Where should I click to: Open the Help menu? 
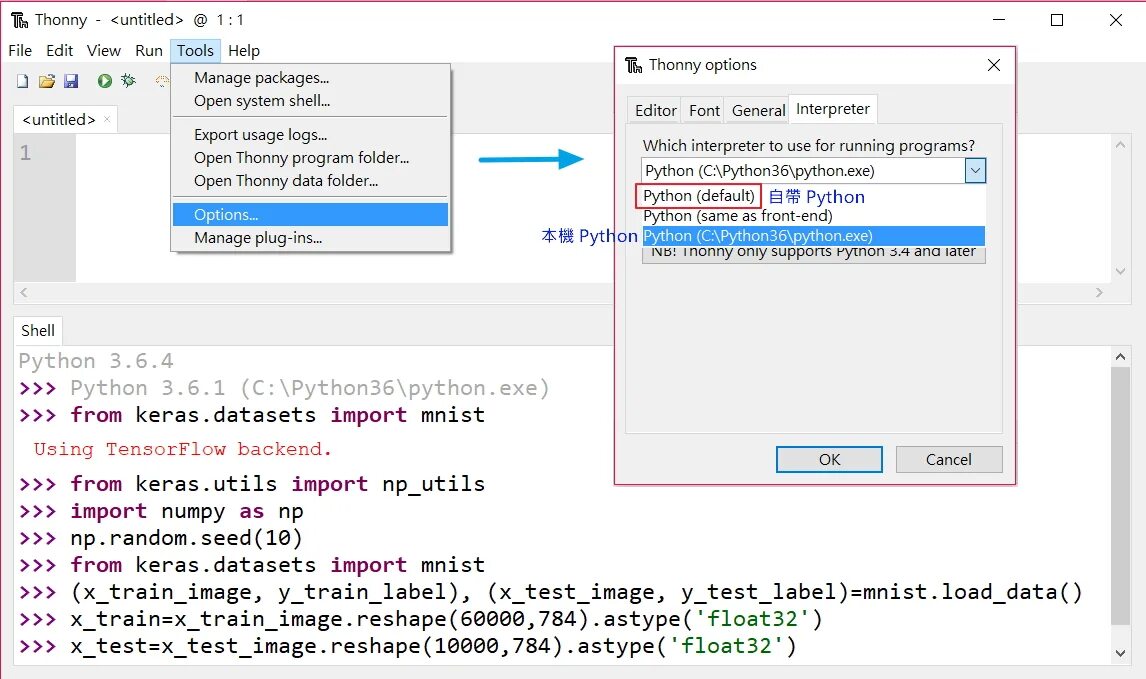click(244, 50)
